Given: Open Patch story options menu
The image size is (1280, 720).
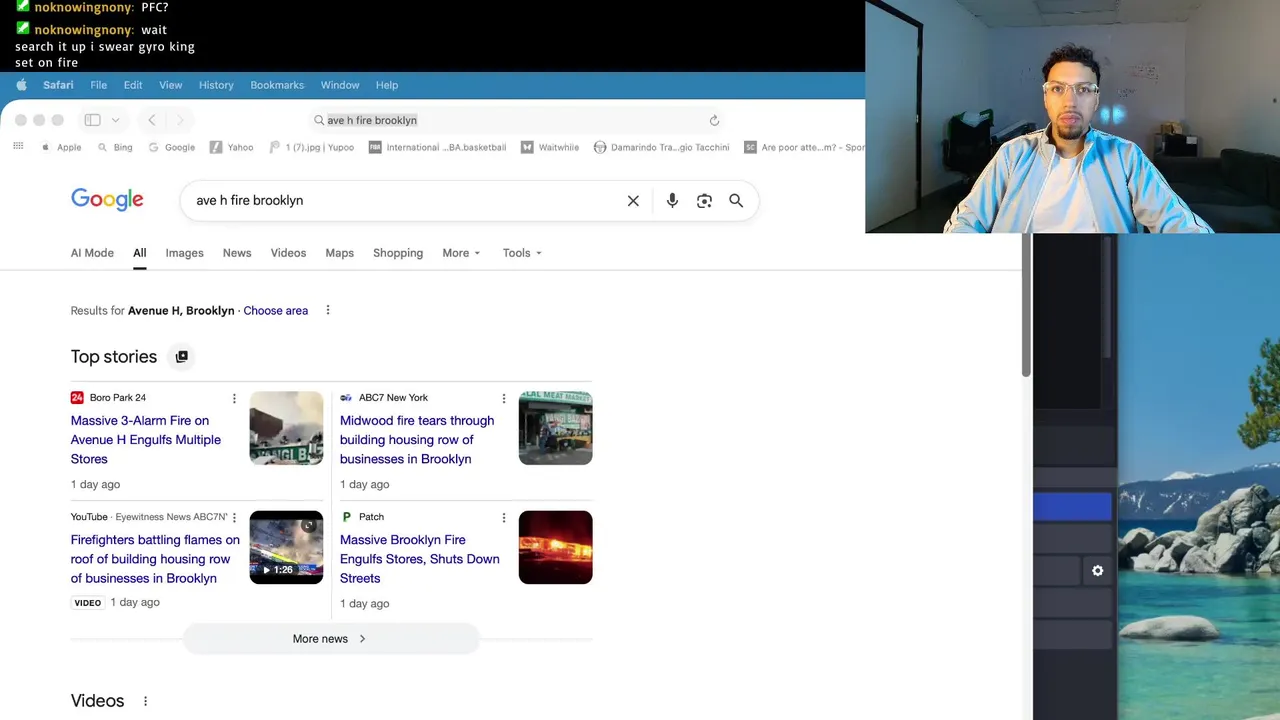Looking at the screenshot, I should 503,517.
